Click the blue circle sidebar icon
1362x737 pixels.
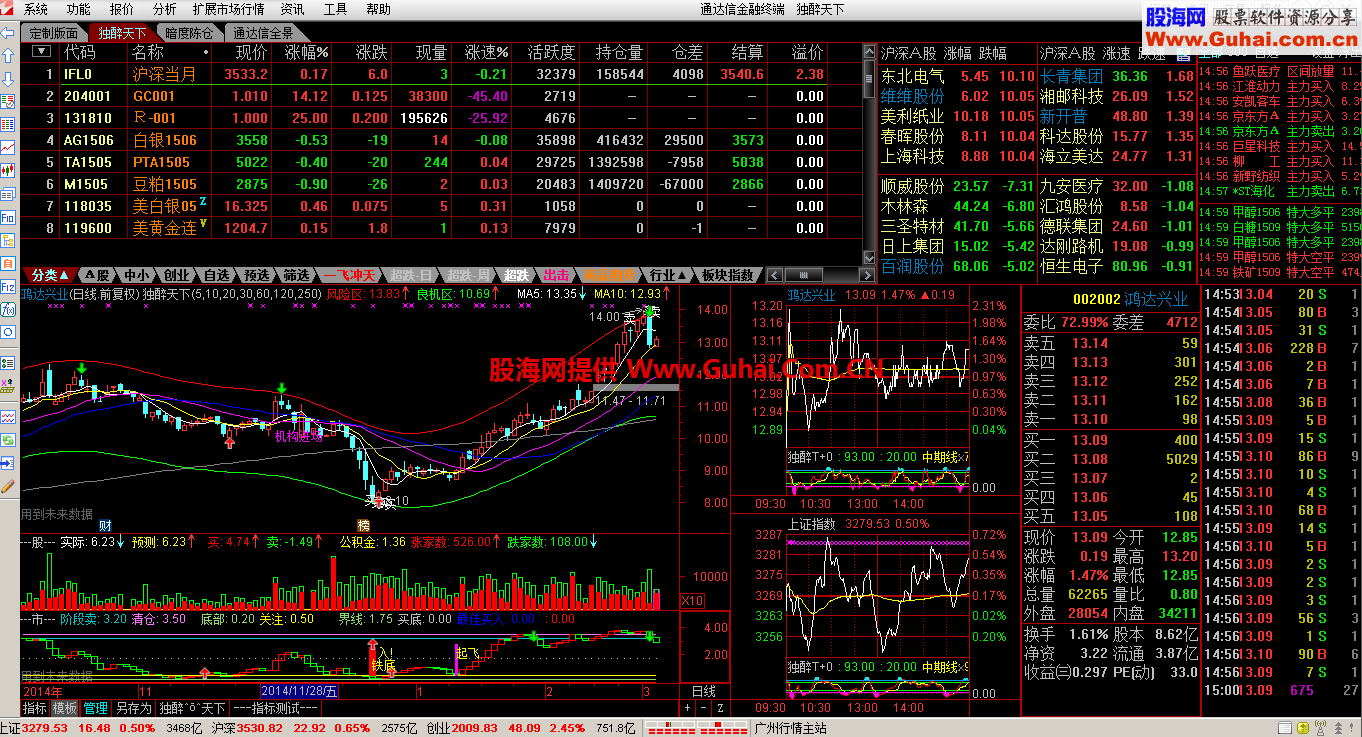click(x=8, y=333)
